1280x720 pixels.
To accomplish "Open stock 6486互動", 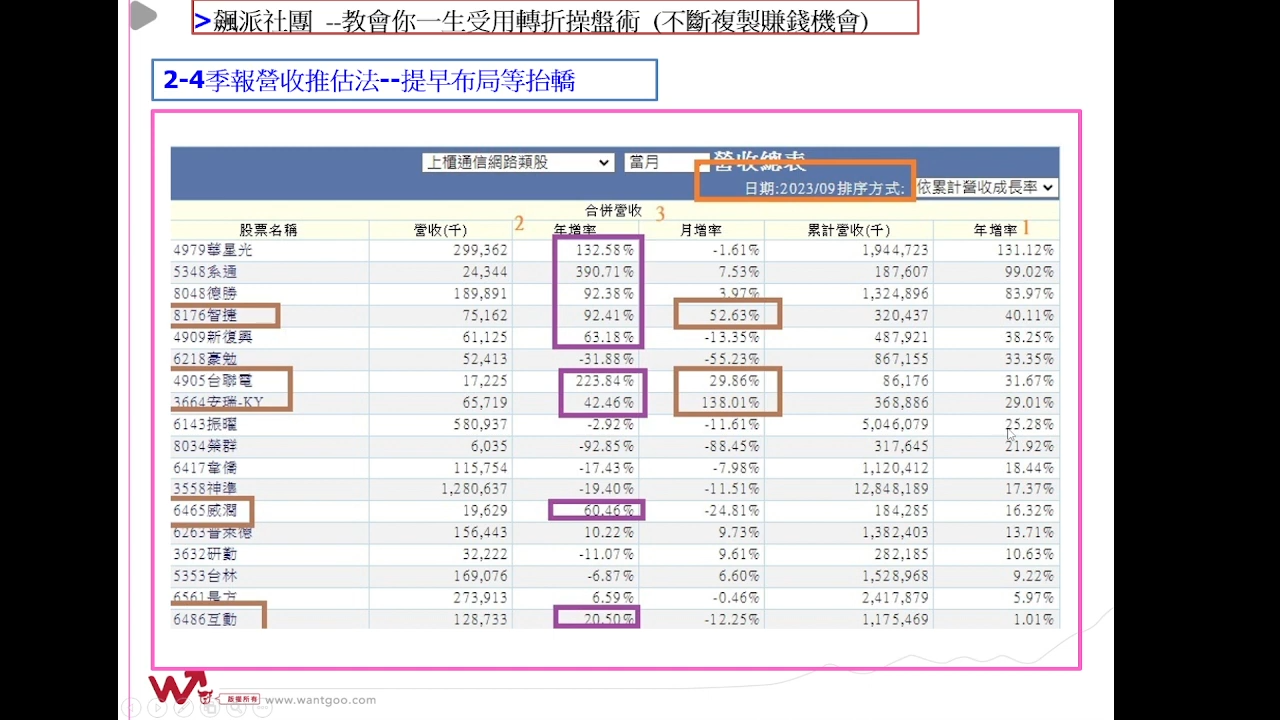I will point(205,620).
